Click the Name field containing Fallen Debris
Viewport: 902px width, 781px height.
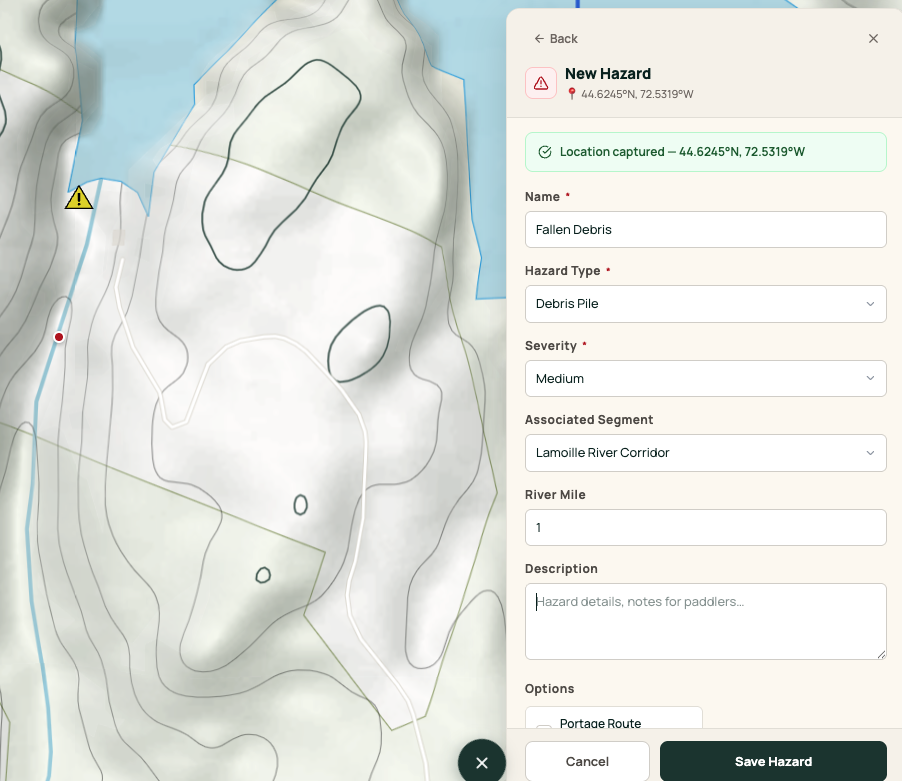[705, 229]
